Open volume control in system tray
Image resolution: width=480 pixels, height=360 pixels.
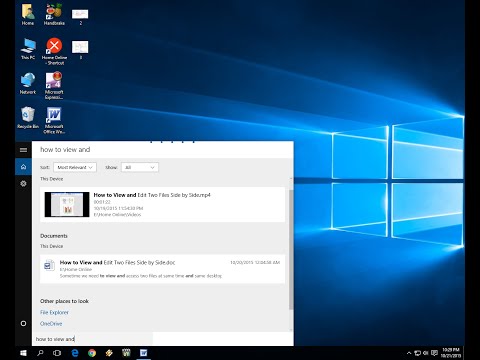pyautogui.click(x=426, y=353)
